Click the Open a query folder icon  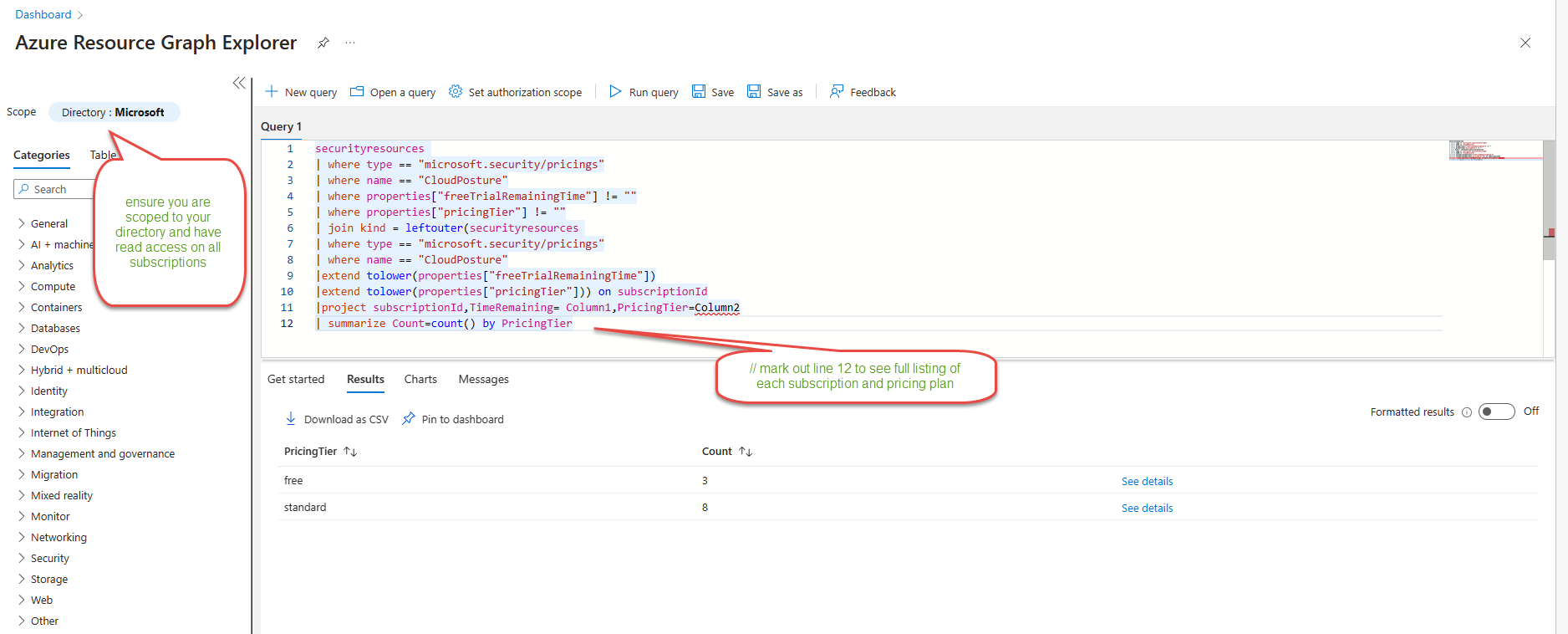point(357,91)
